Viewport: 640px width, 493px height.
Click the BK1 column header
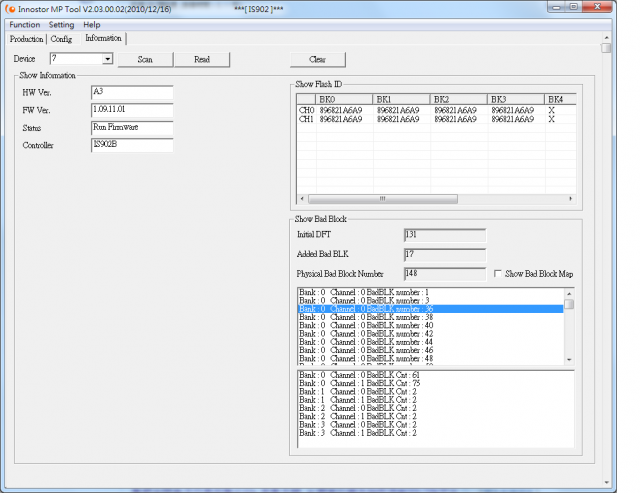[401, 99]
